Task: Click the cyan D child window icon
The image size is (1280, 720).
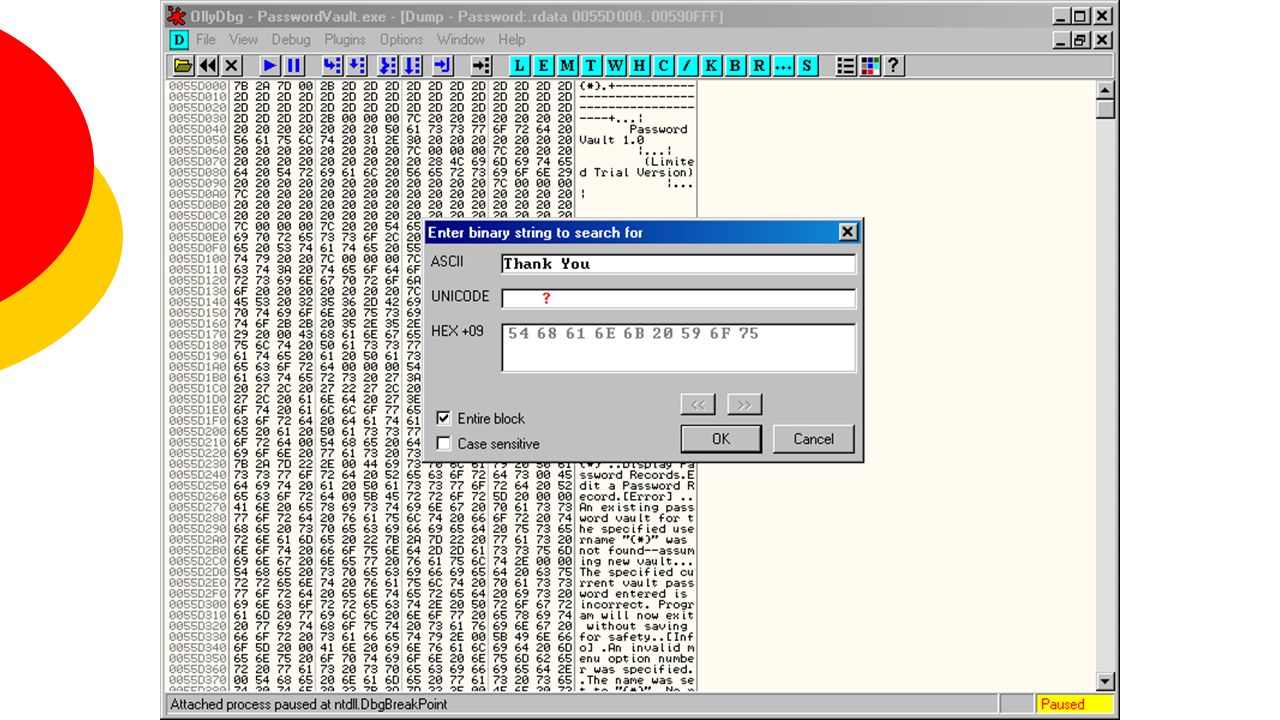Action: [x=179, y=40]
